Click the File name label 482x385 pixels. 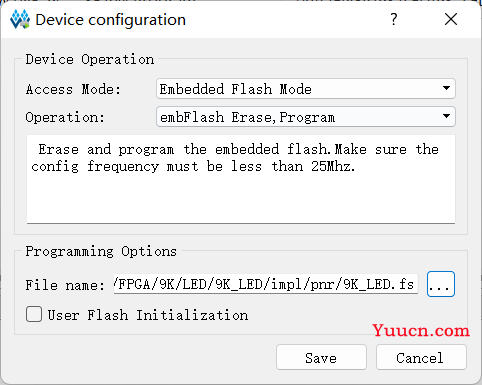[65, 285]
